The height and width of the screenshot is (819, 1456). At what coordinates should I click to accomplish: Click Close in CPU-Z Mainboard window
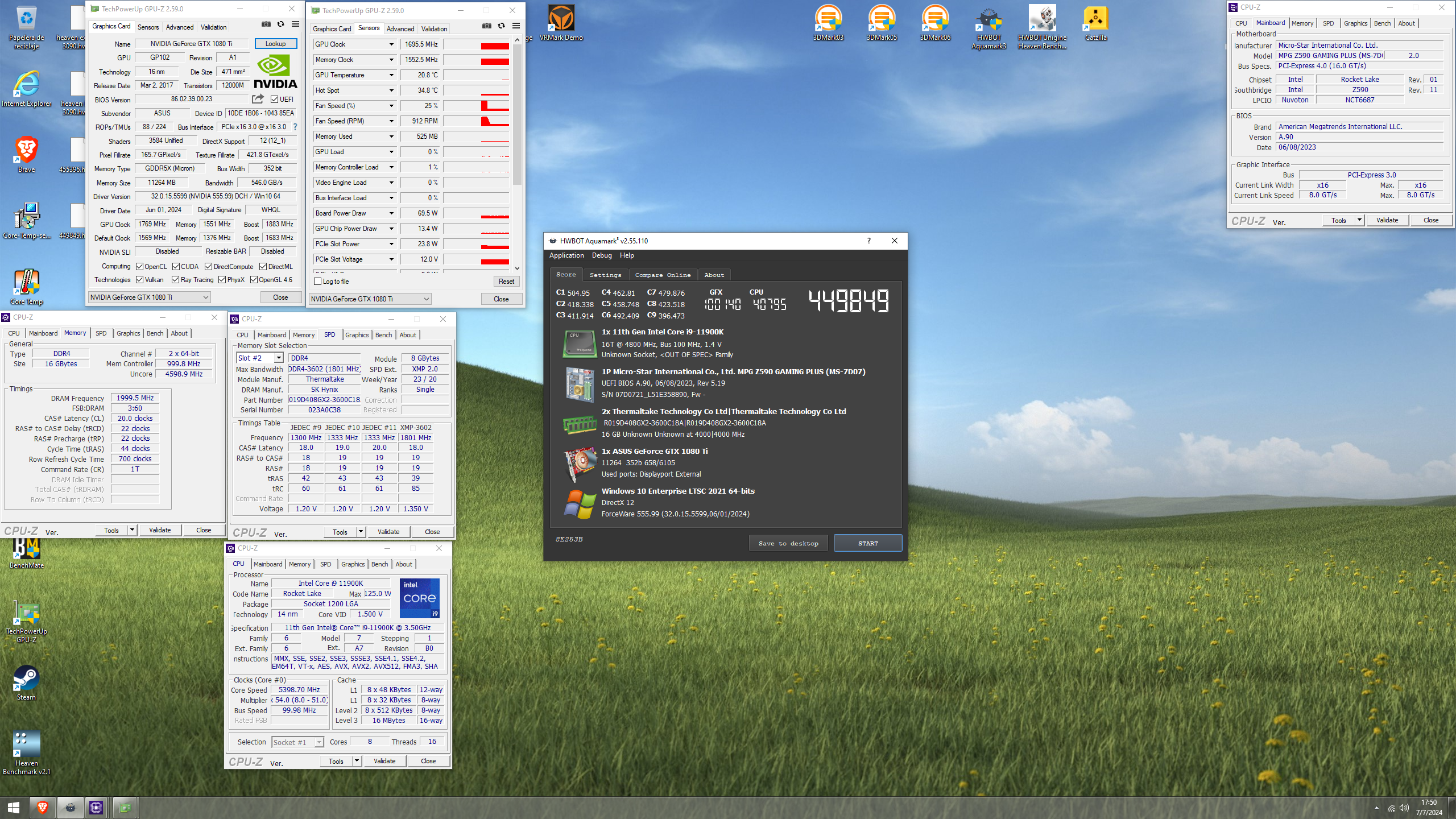[1431, 220]
